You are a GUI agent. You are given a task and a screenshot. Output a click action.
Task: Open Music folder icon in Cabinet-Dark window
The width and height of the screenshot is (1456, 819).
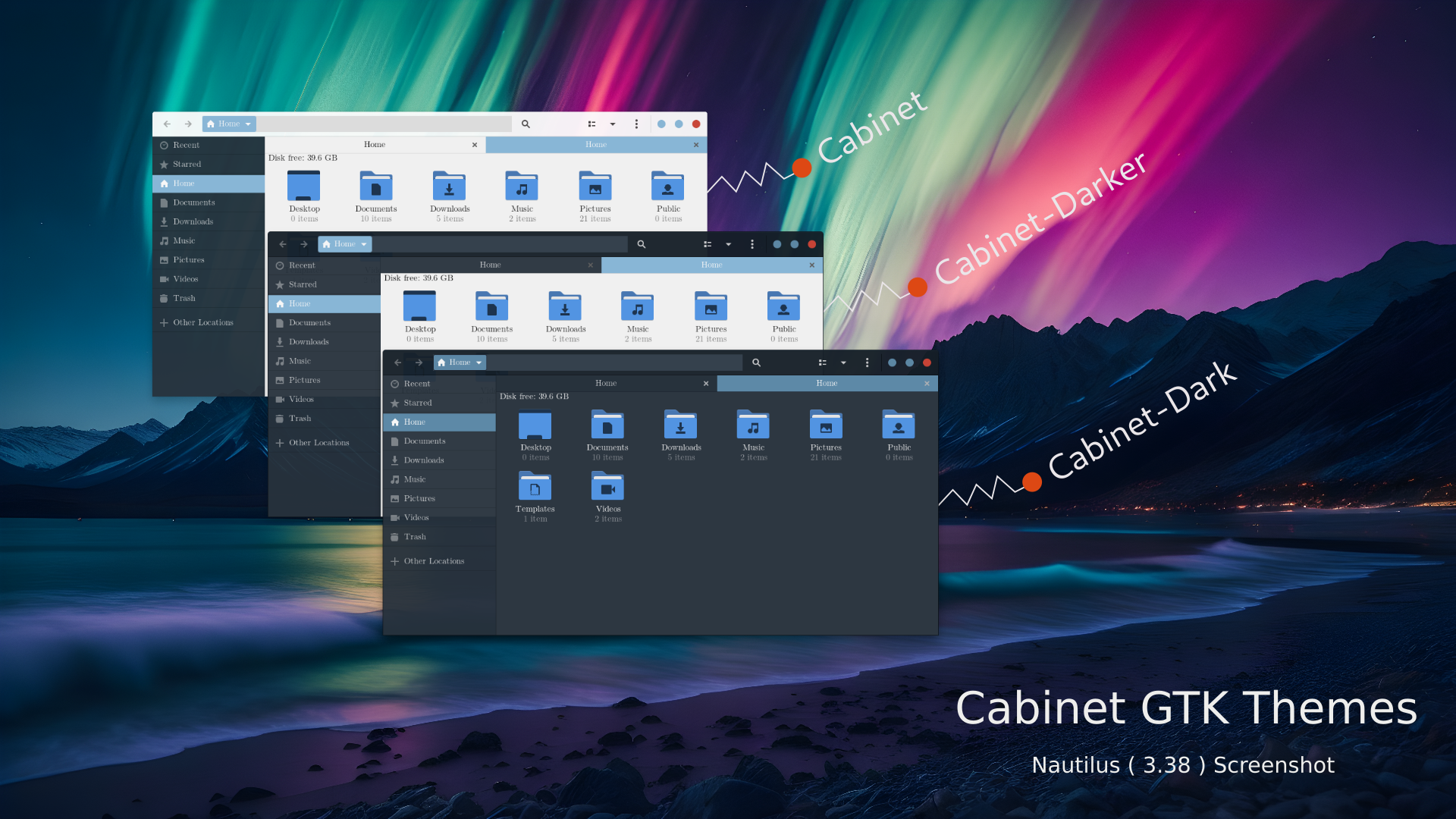753,425
